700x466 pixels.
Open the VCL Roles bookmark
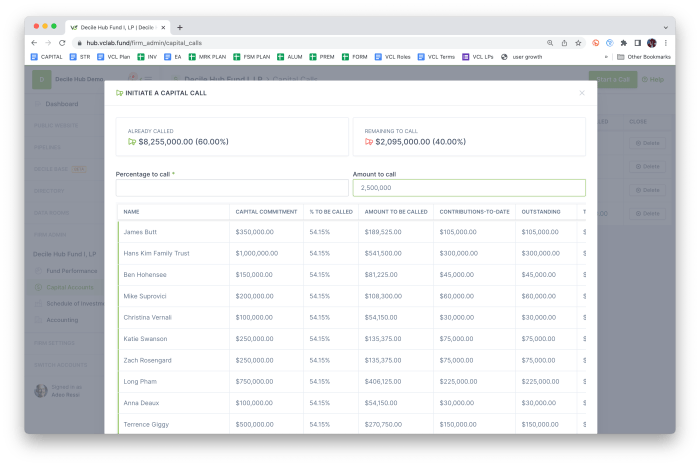pyautogui.click(x=392, y=57)
